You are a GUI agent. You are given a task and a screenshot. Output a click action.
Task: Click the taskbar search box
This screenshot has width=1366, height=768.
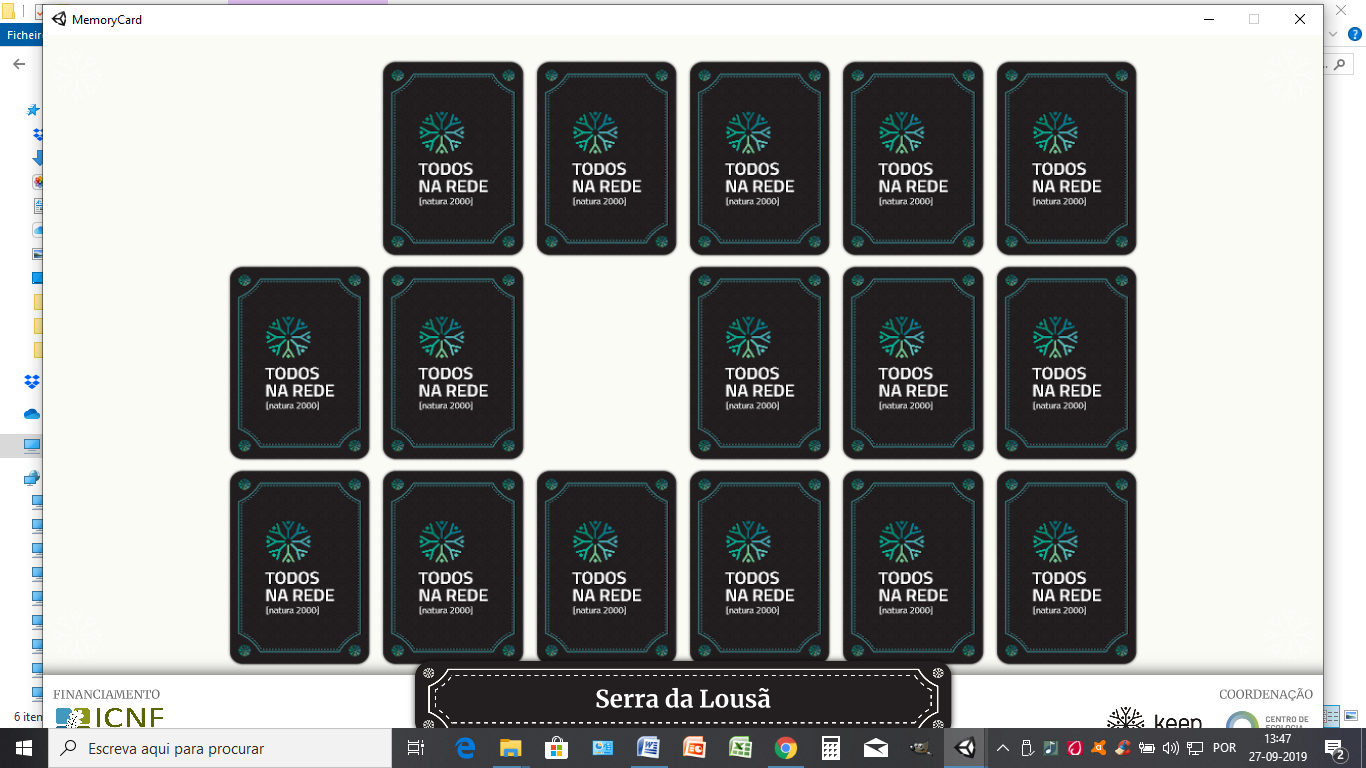[x=220, y=748]
